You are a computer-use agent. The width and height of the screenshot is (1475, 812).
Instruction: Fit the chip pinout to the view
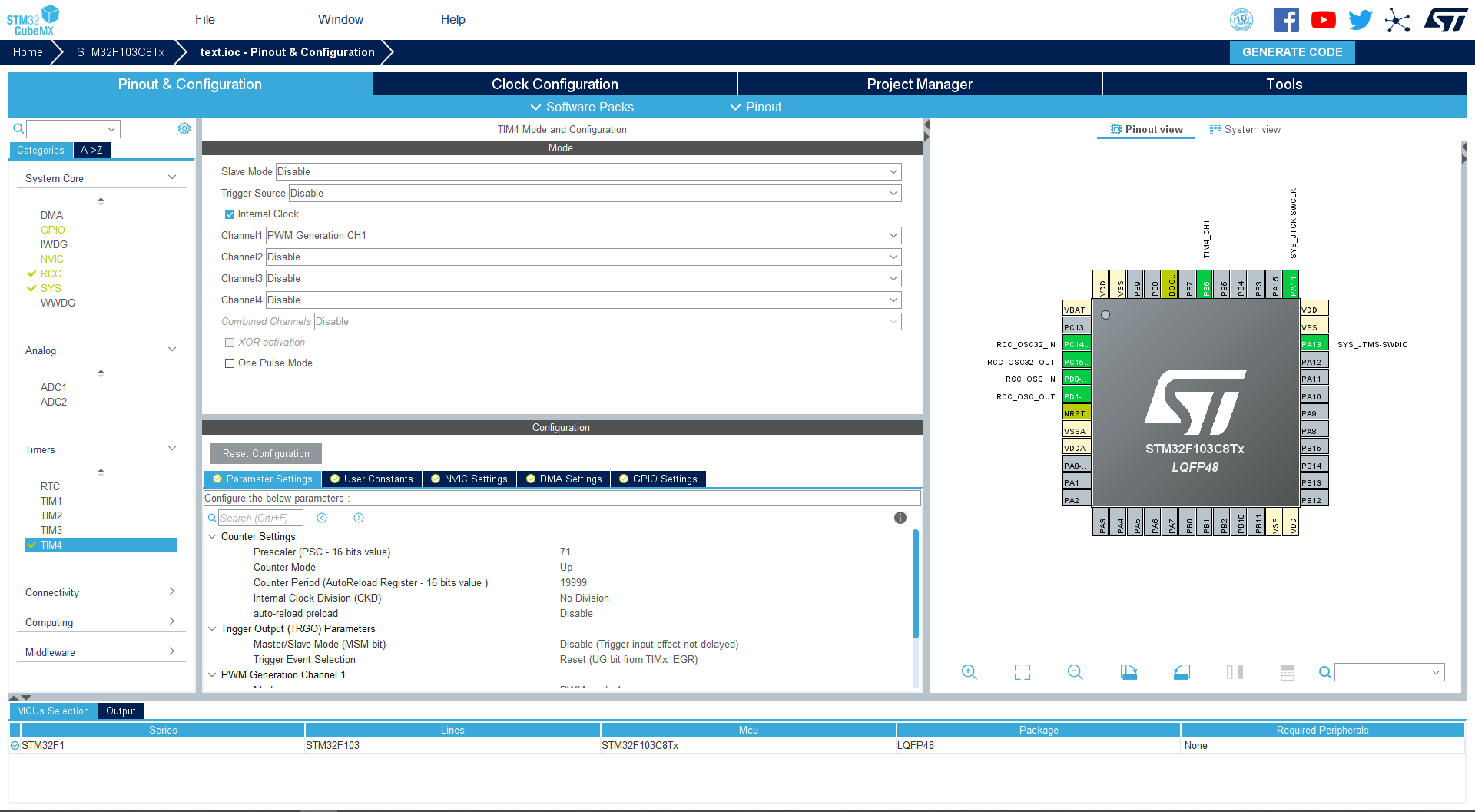pyautogui.click(x=1023, y=672)
